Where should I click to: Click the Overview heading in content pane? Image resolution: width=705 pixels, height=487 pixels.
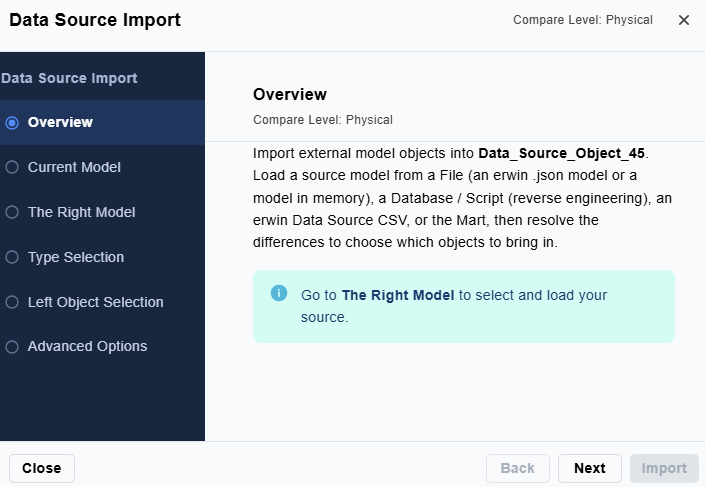pyautogui.click(x=290, y=94)
